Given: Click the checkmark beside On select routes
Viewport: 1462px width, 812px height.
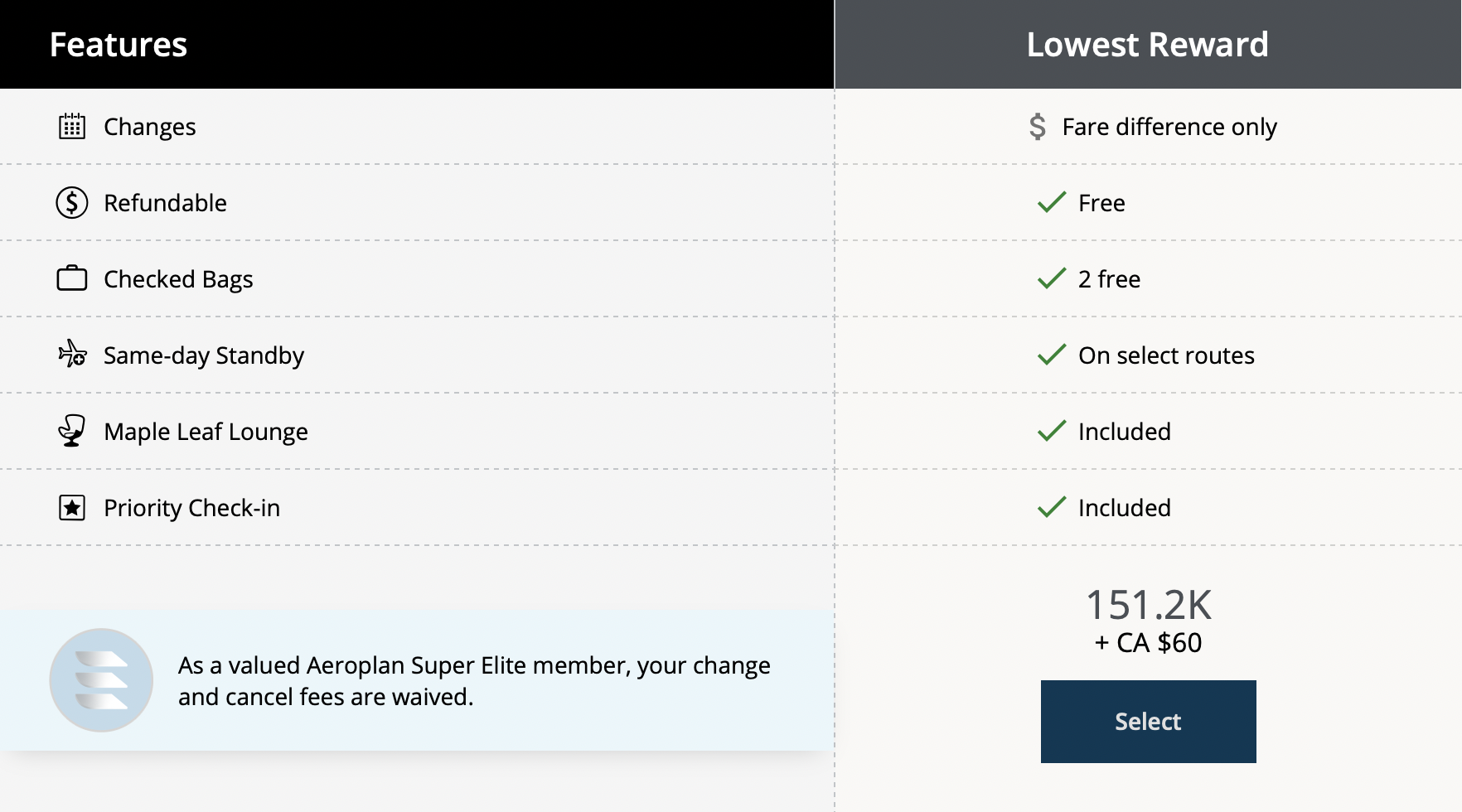Looking at the screenshot, I should coord(1052,355).
